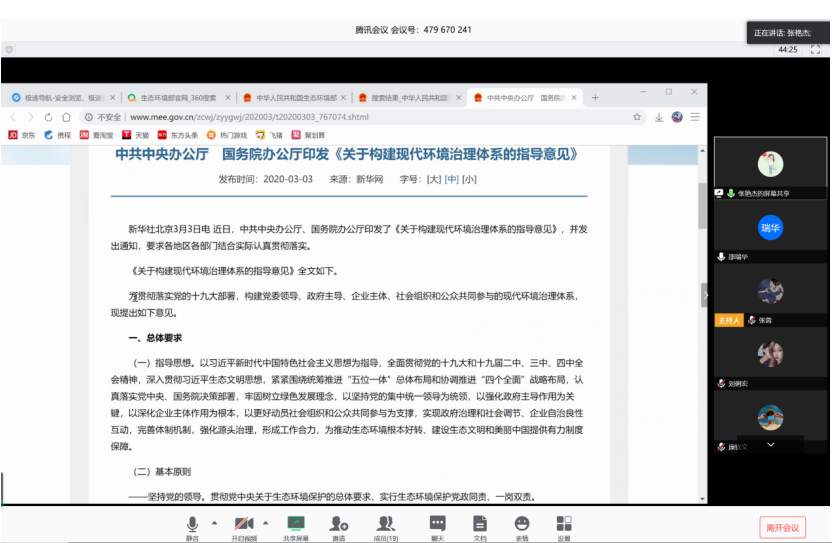Viewport: 832px width, 543px height.
Task: Switch to the 生态环境部官网_360搜索 tab
Action: [175, 98]
